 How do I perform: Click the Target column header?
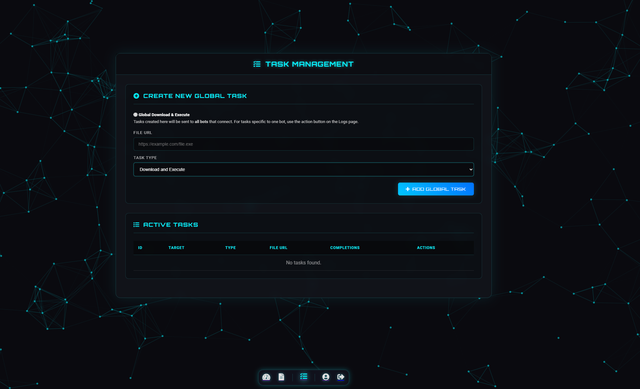click(176, 248)
